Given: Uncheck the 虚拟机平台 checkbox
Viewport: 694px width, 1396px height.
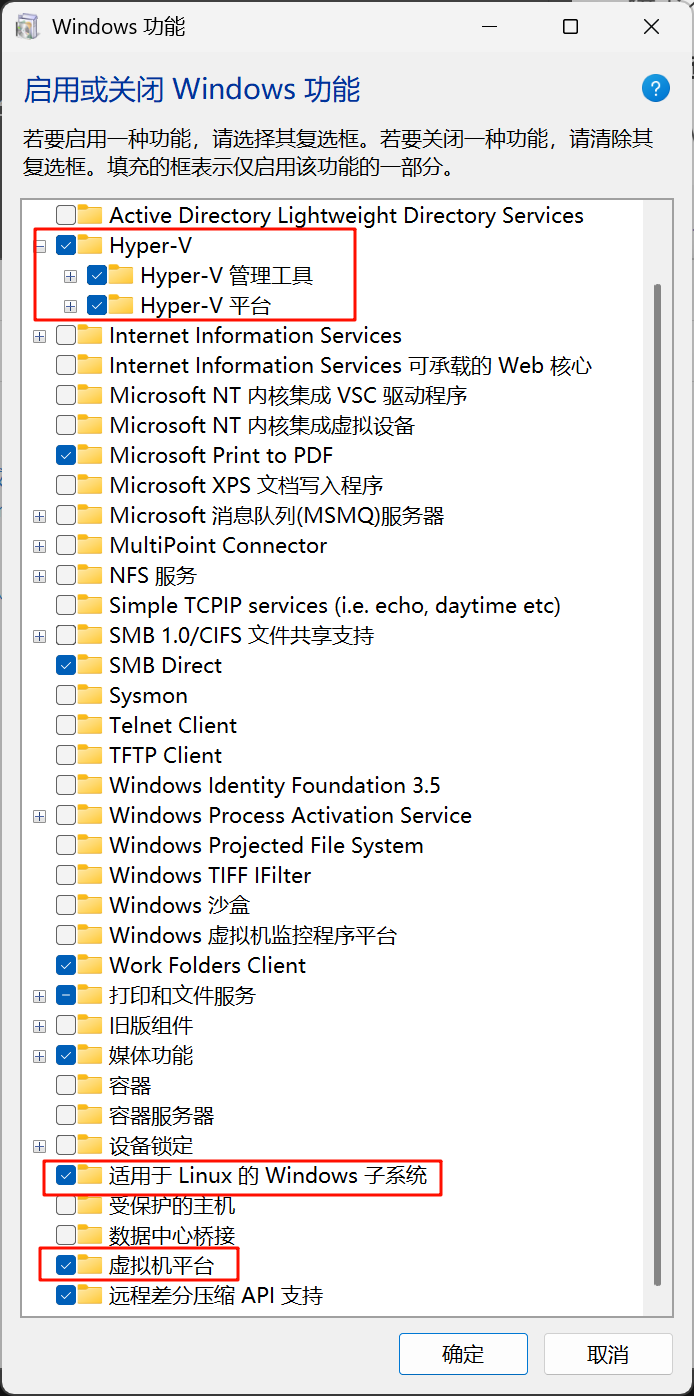Looking at the screenshot, I should [x=66, y=1265].
